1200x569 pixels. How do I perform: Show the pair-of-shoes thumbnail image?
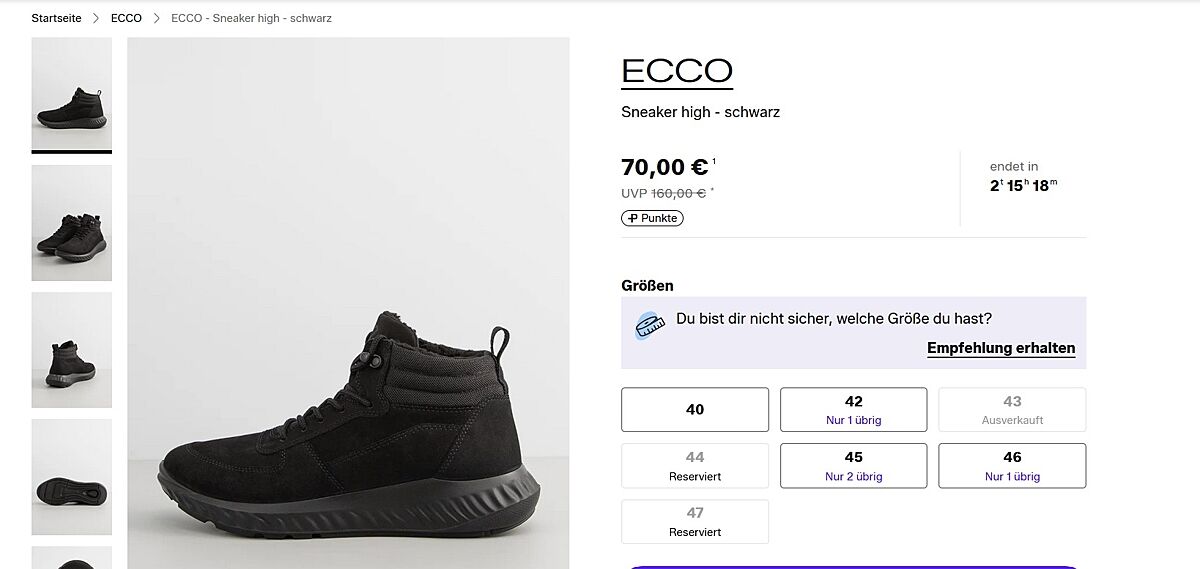(71, 222)
